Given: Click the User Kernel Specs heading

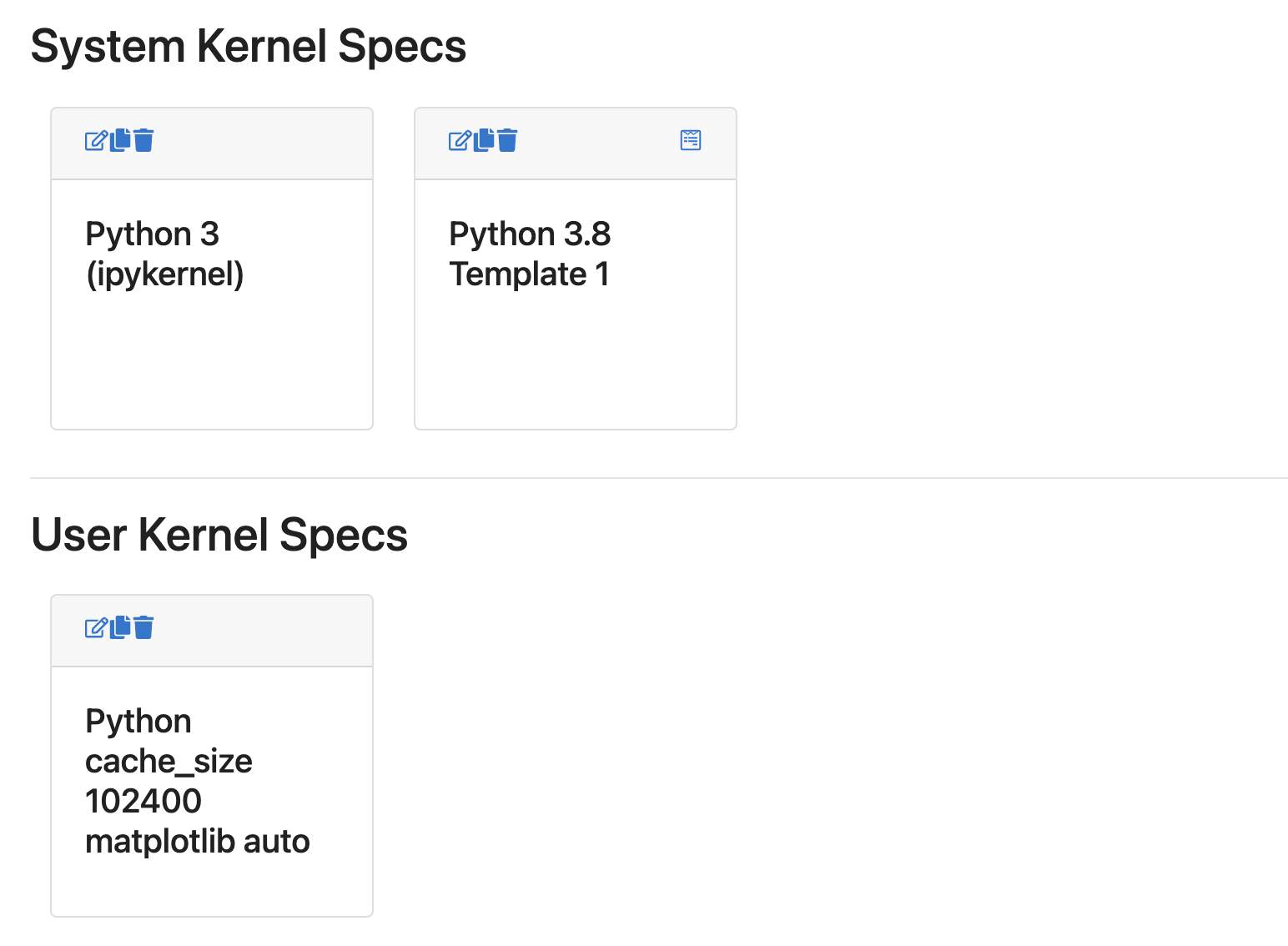Looking at the screenshot, I should (x=219, y=535).
